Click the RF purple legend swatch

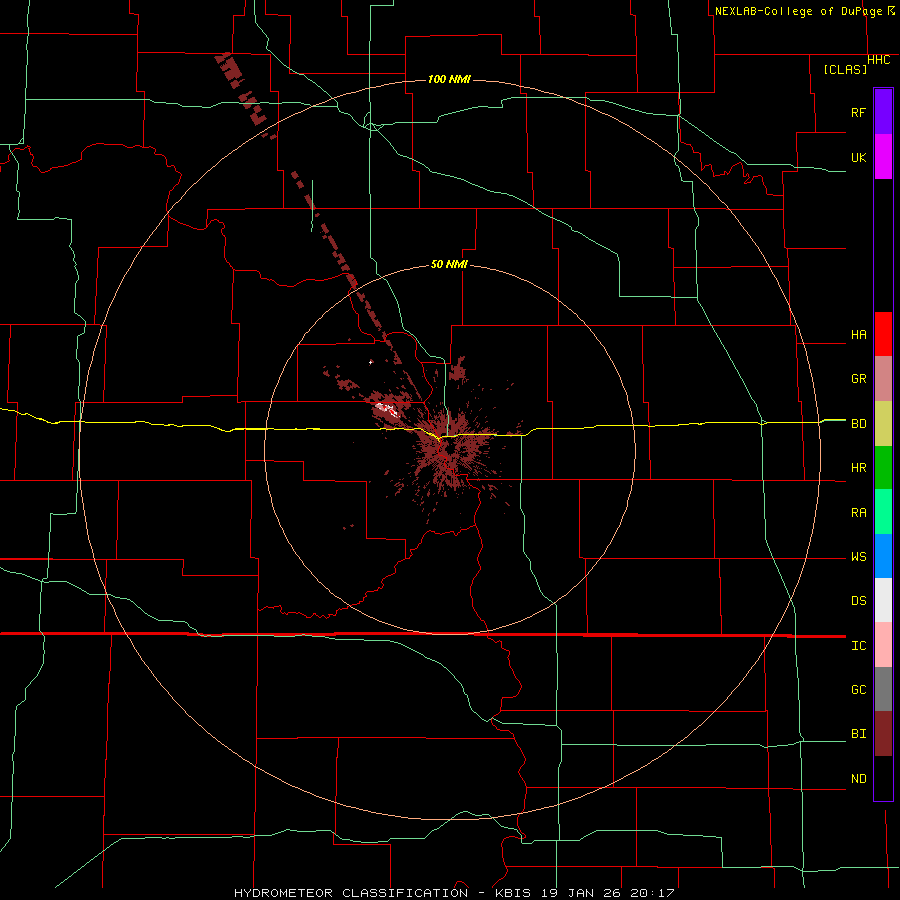coord(883,112)
